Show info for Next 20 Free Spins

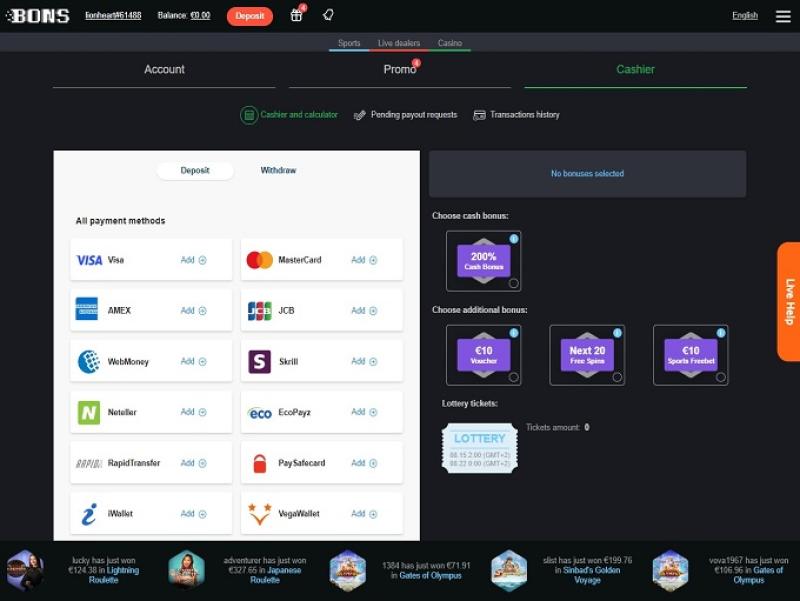pyautogui.click(x=617, y=333)
